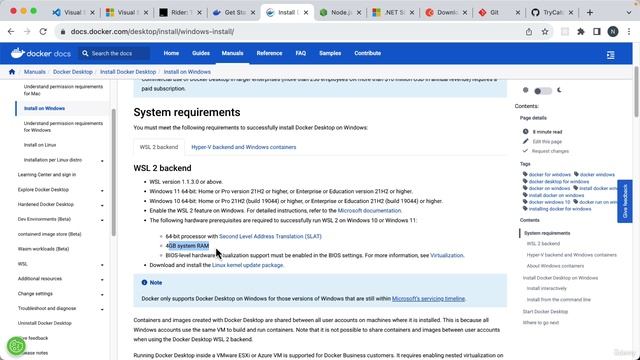Screen dimensions: 640x360
Task: Click the share icon in address bar
Action: click(529, 31)
